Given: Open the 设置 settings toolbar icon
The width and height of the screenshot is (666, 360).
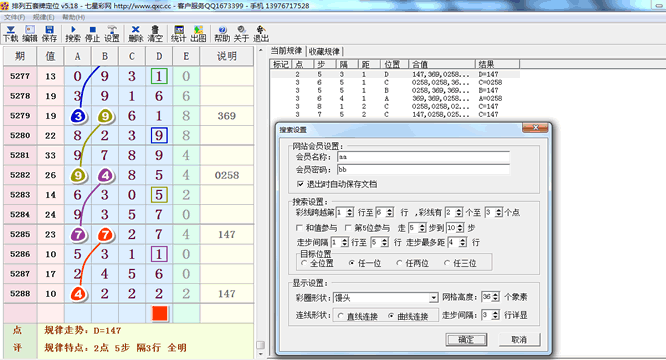Looking at the screenshot, I should coord(112,34).
